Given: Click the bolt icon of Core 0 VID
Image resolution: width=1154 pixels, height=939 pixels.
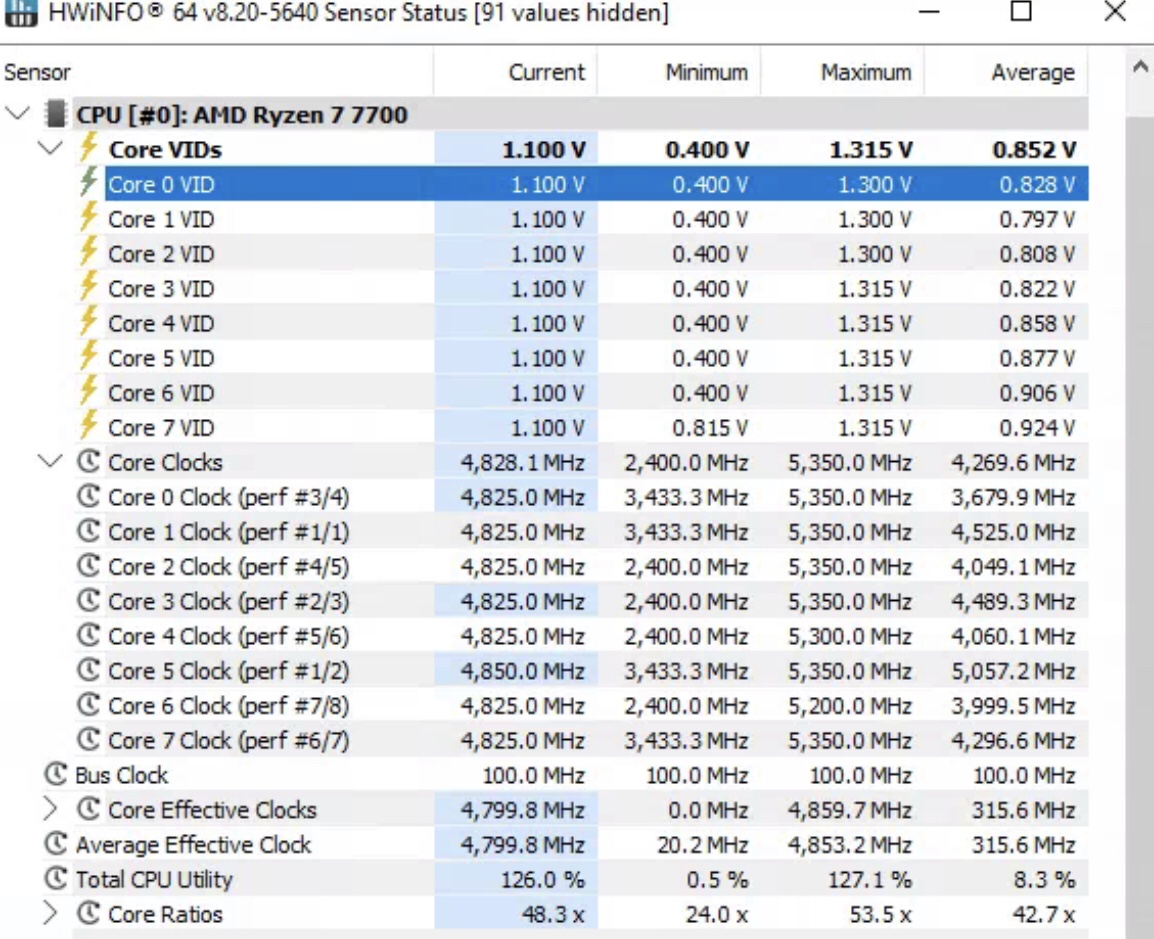Looking at the screenshot, I should coord(88,182).
